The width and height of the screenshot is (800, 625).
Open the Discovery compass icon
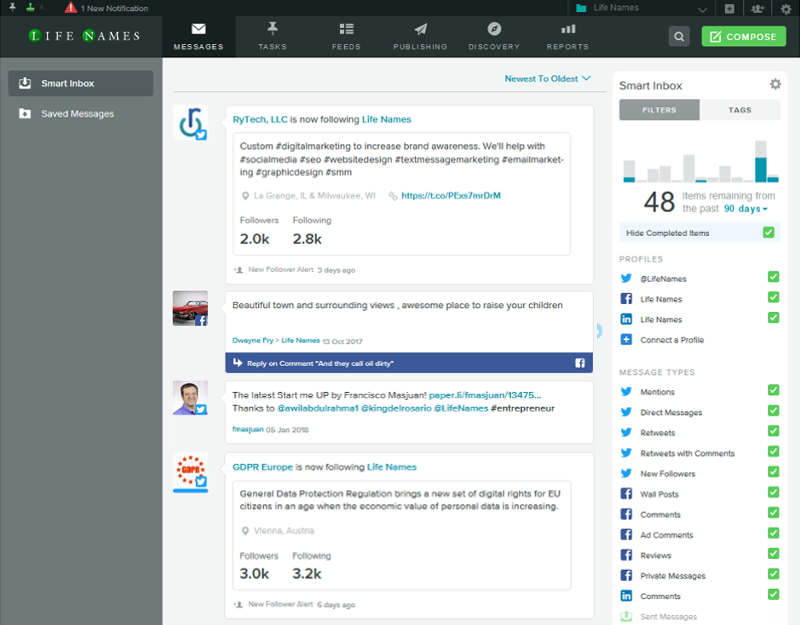click(493, 30)
